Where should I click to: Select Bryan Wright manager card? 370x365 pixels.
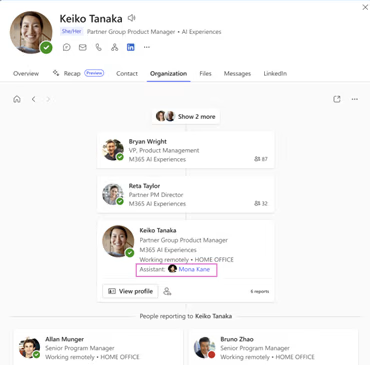[x=186, y=150]
